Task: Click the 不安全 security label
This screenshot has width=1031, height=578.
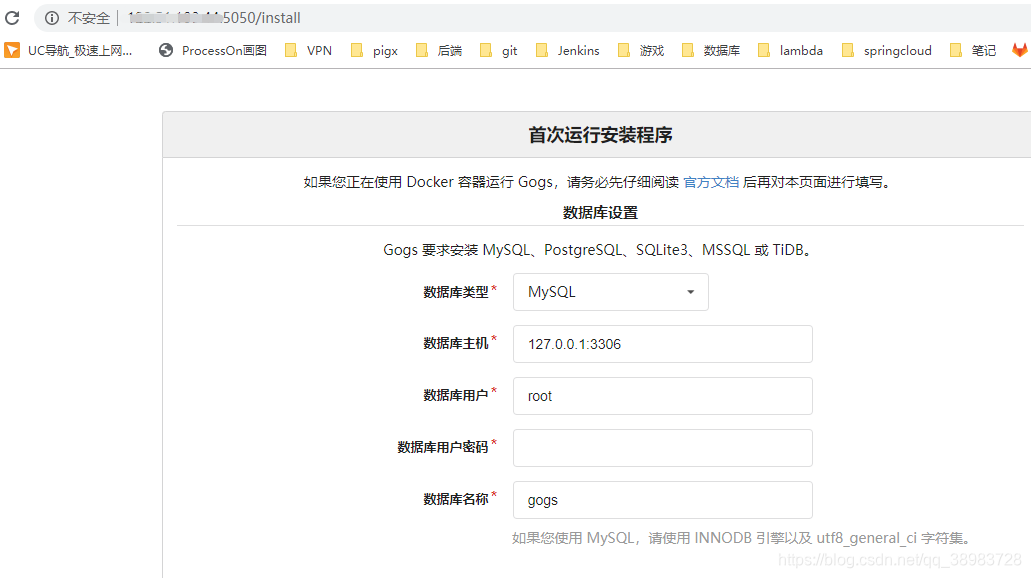Action: tap(89, 18)
